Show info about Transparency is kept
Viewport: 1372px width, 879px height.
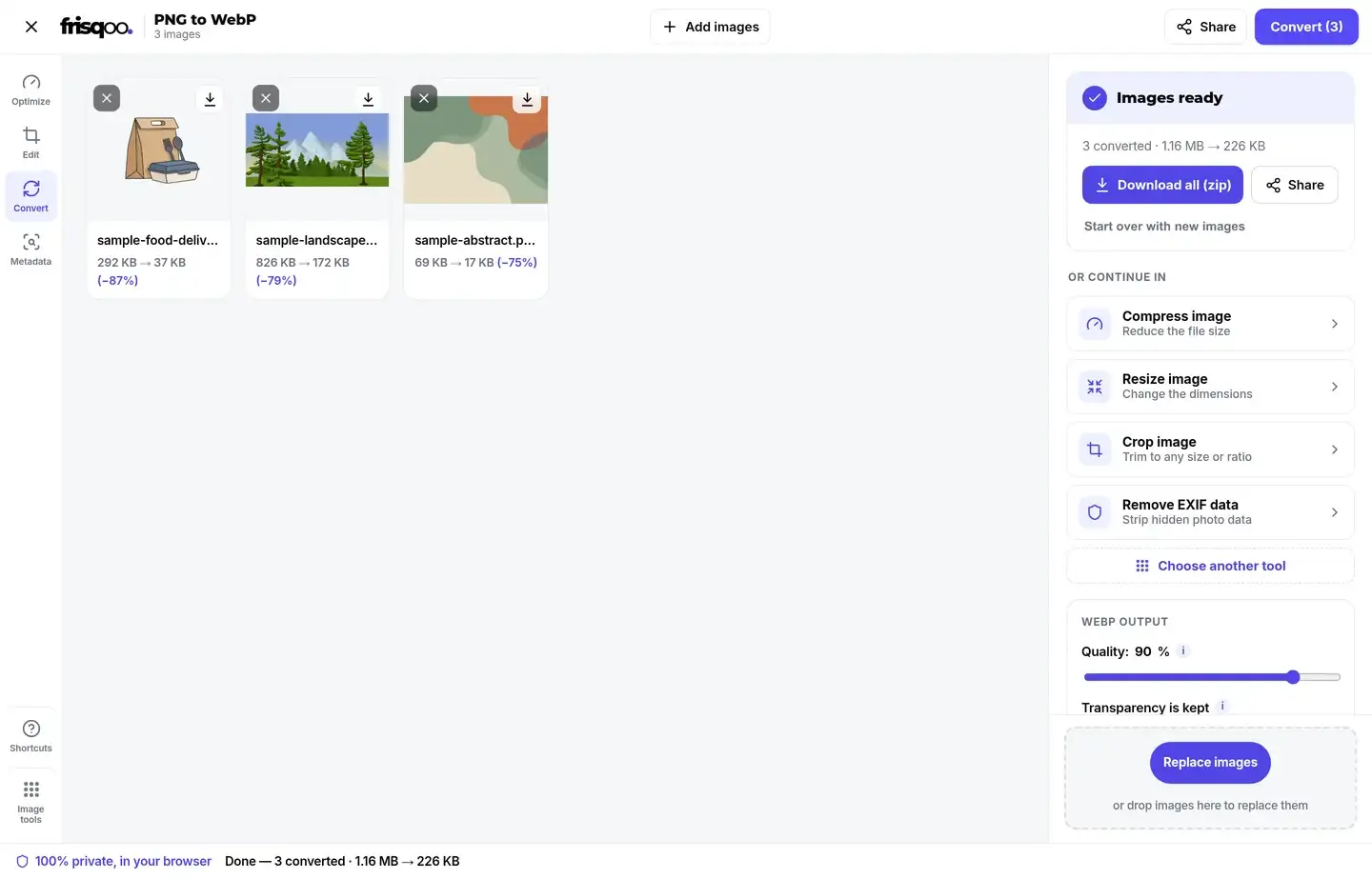point(1222,707)
